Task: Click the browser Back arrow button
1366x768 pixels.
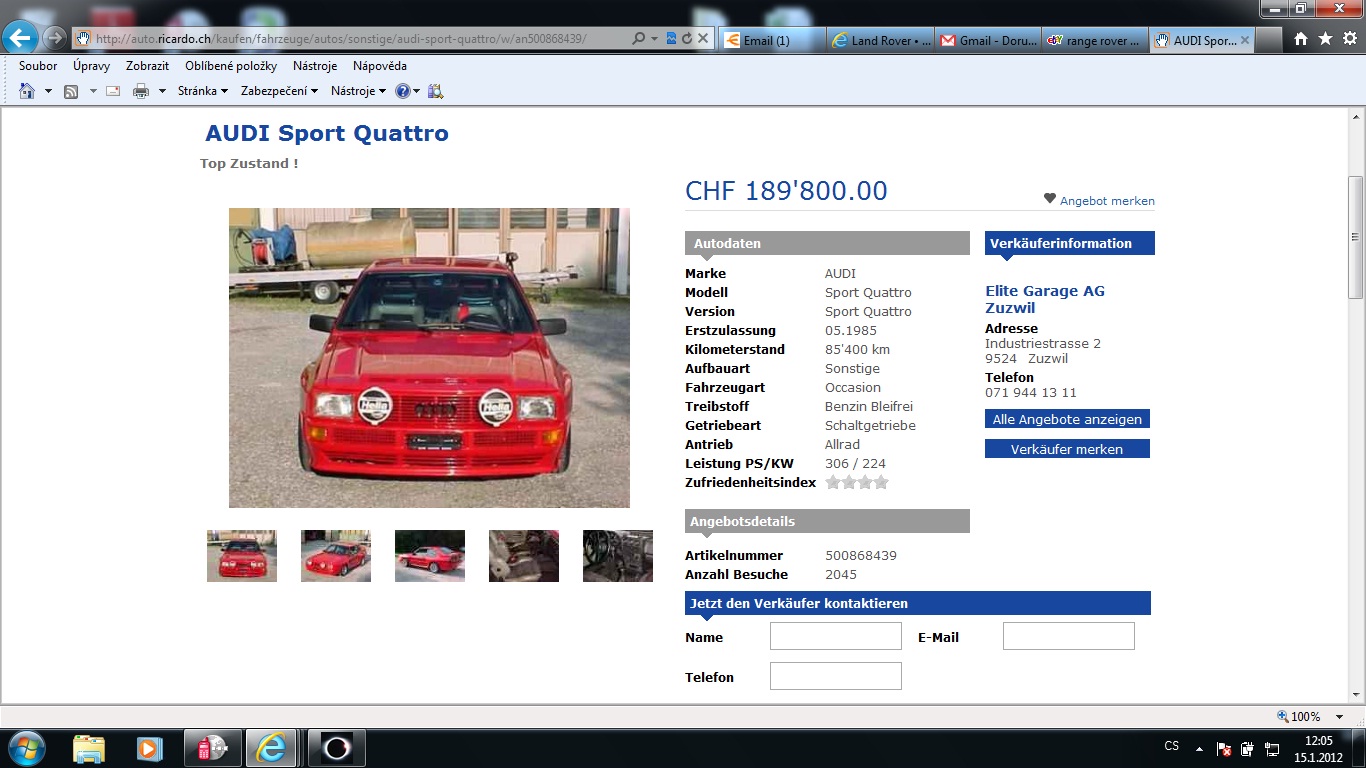Action: click(21, 38)
